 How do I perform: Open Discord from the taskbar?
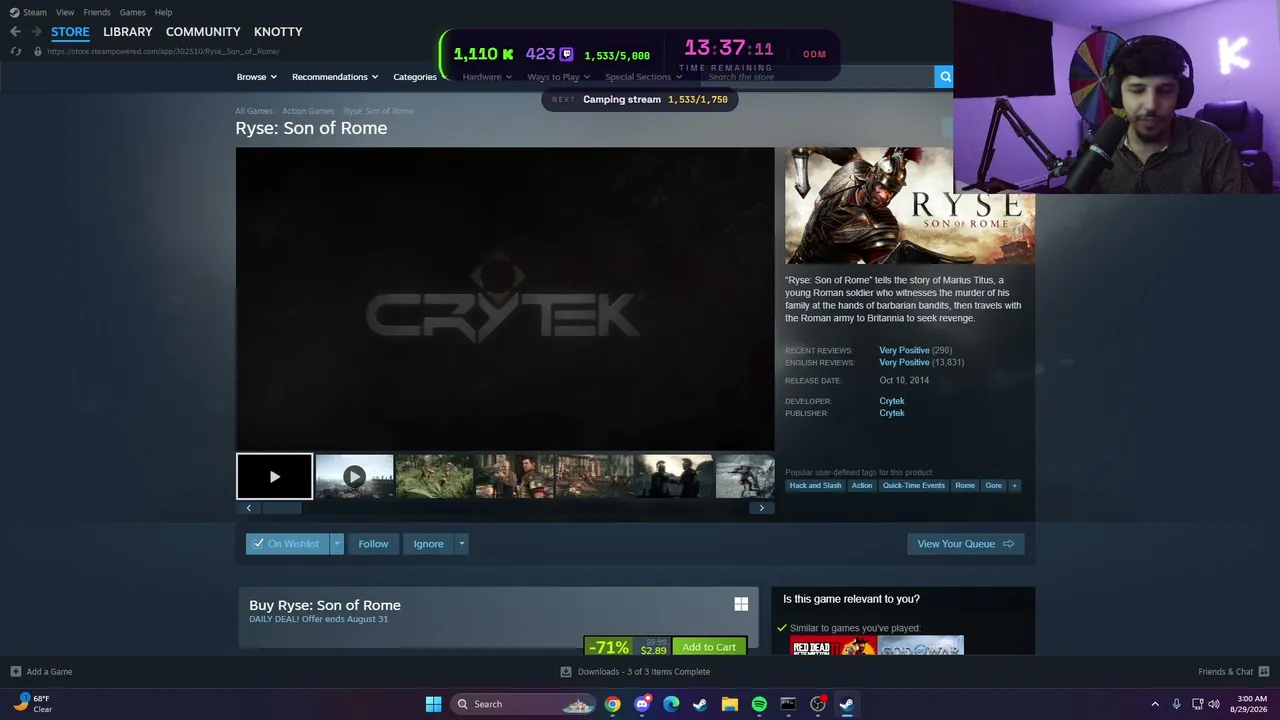coord(642,704)
